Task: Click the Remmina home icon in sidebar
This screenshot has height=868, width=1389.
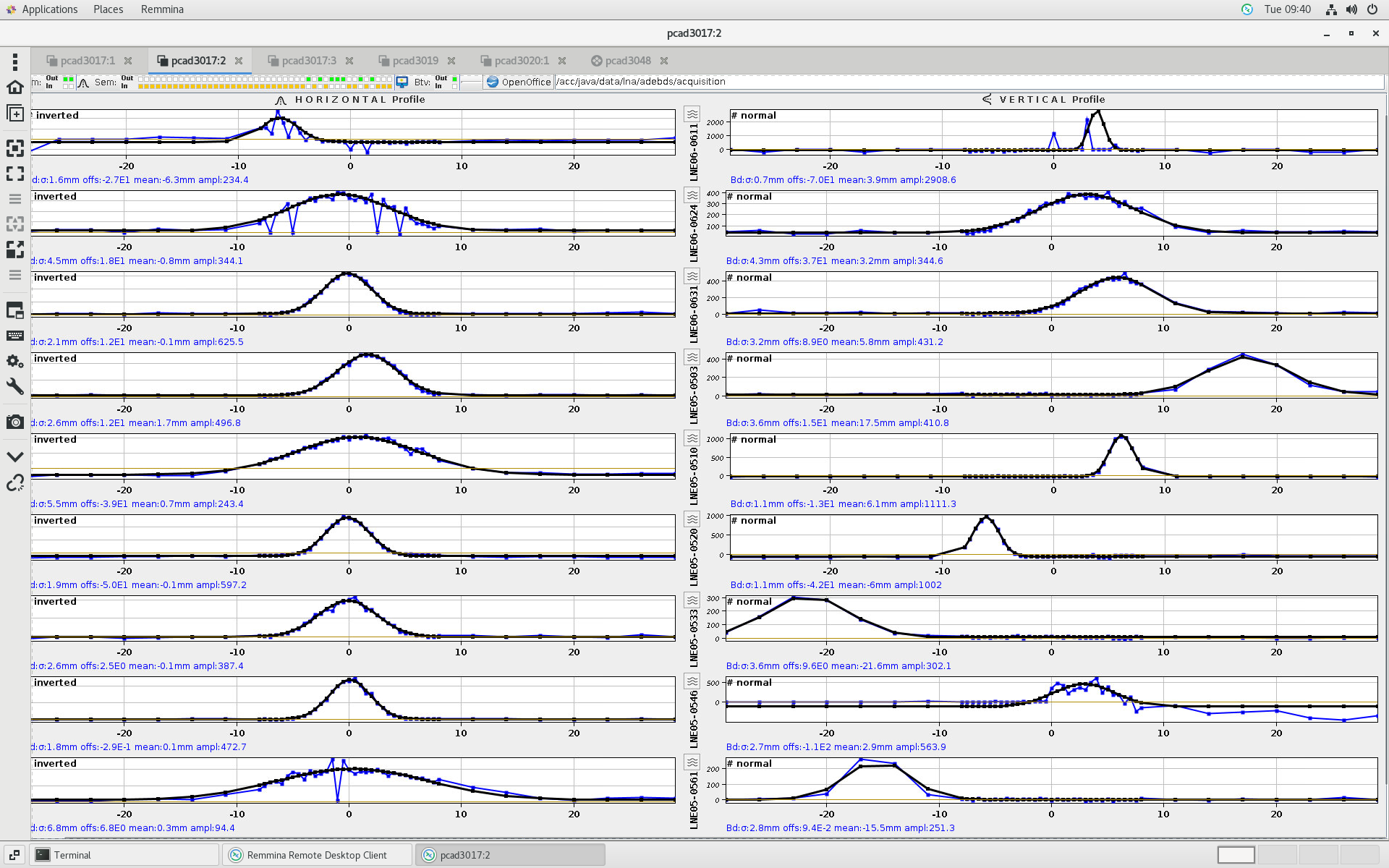Action: (x=14, y=88)
